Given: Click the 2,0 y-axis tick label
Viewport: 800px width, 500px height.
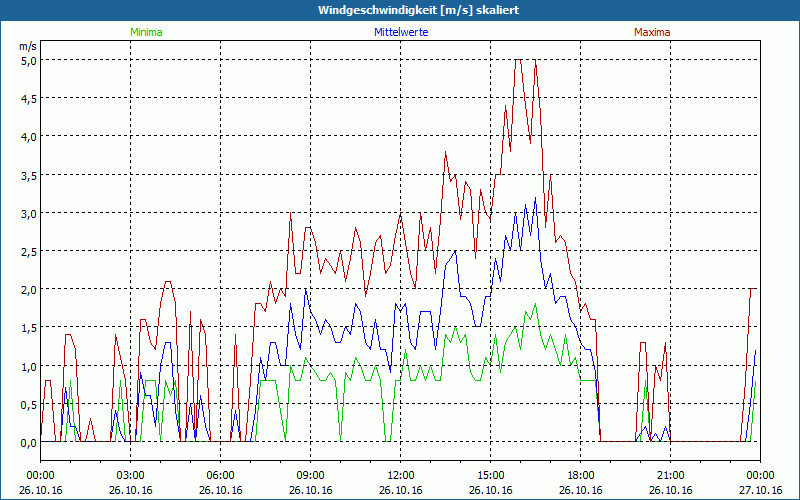Looking at the screenshot, I should tap(28, 290).
